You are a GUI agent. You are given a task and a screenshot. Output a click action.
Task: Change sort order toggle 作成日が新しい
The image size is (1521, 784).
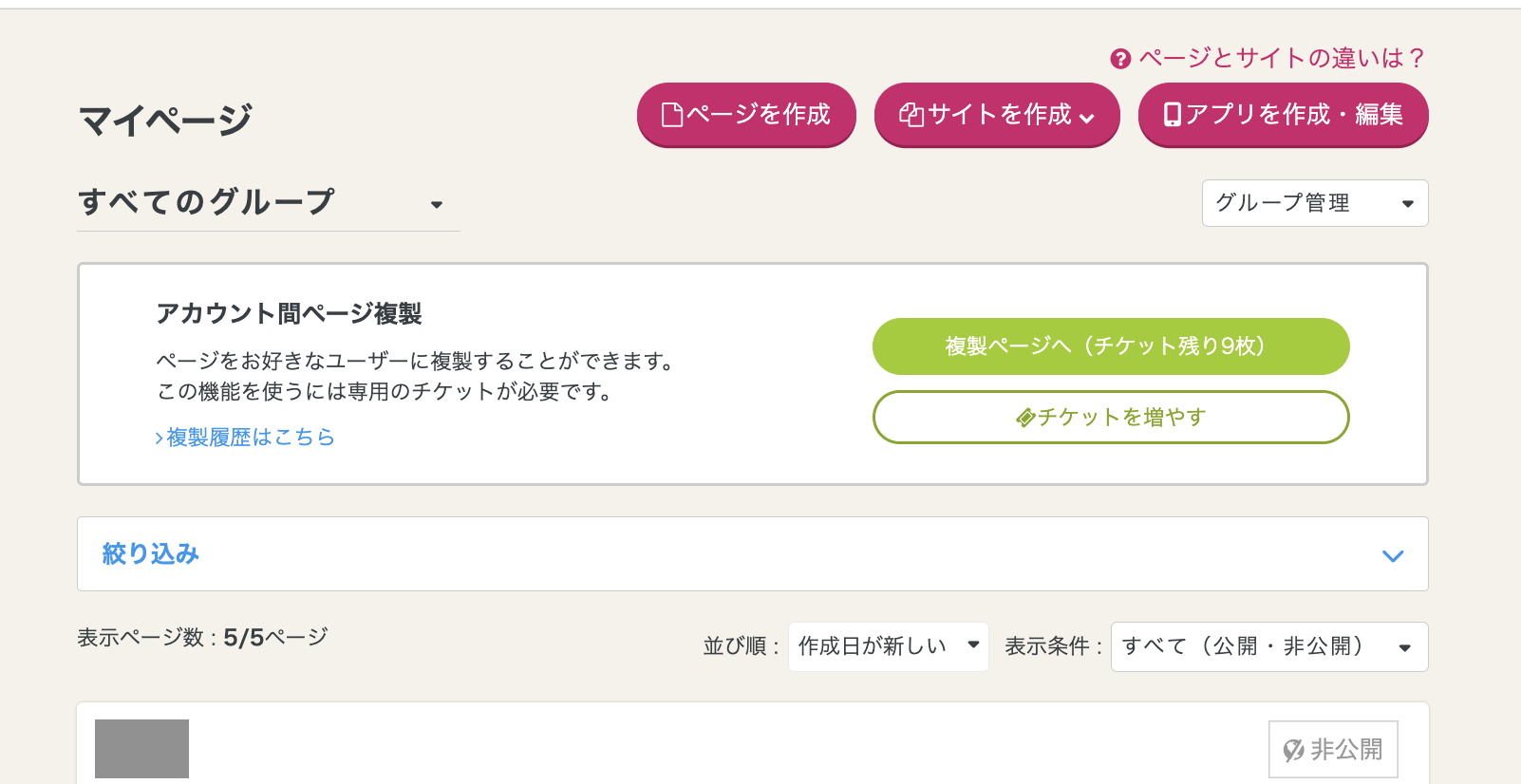coord(887,645)
